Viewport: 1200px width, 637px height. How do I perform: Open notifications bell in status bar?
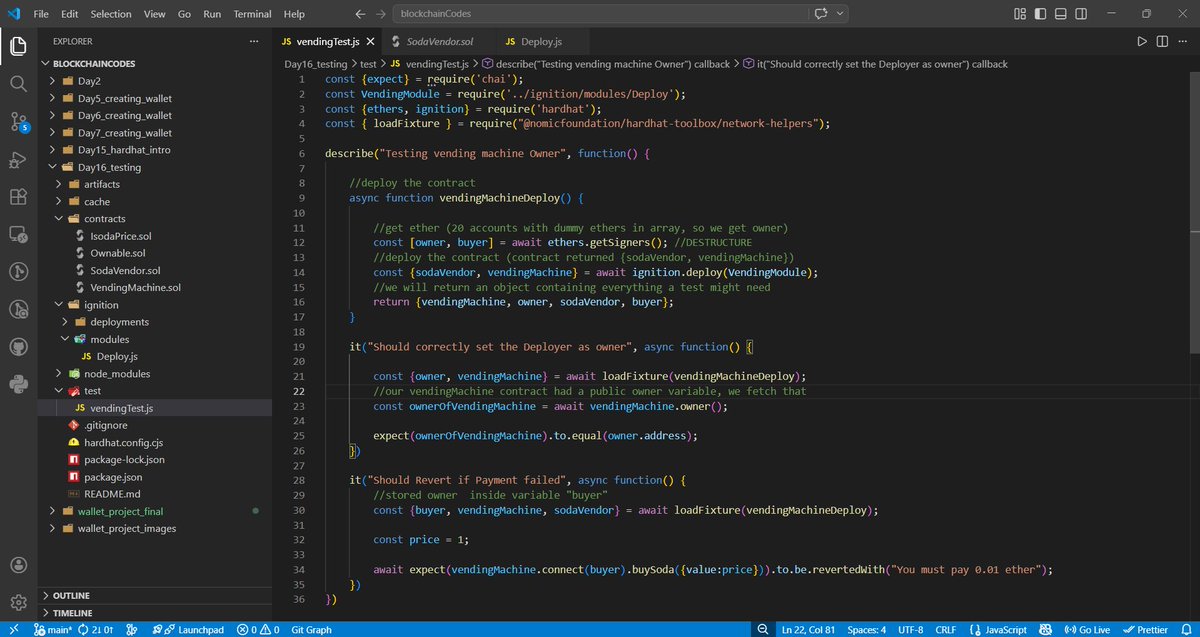click(x=1184, y=630)
